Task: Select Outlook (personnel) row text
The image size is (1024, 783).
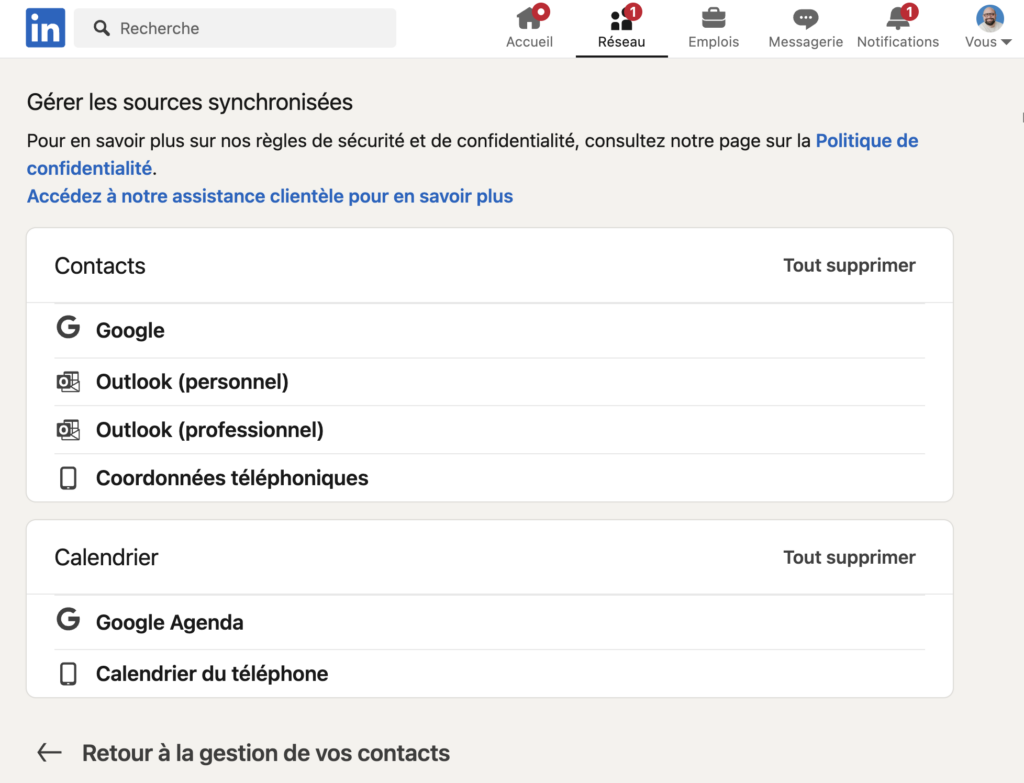Action: 192,381
